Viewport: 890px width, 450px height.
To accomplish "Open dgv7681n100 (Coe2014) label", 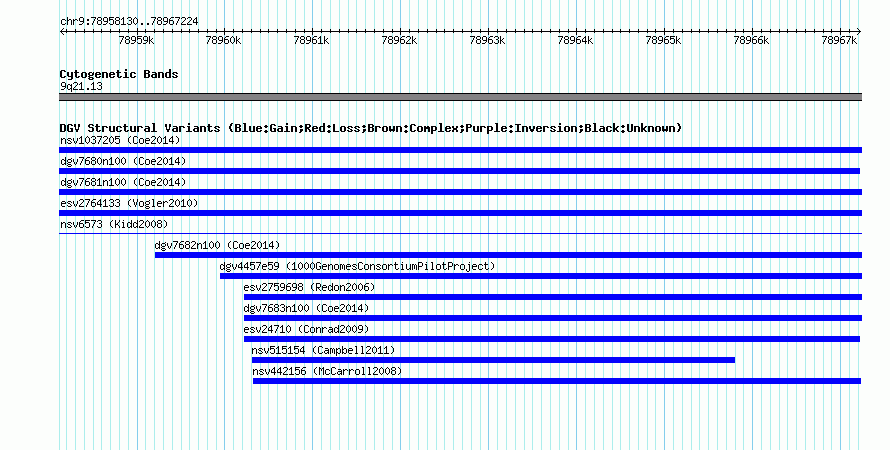I will (x=123, y=182).
